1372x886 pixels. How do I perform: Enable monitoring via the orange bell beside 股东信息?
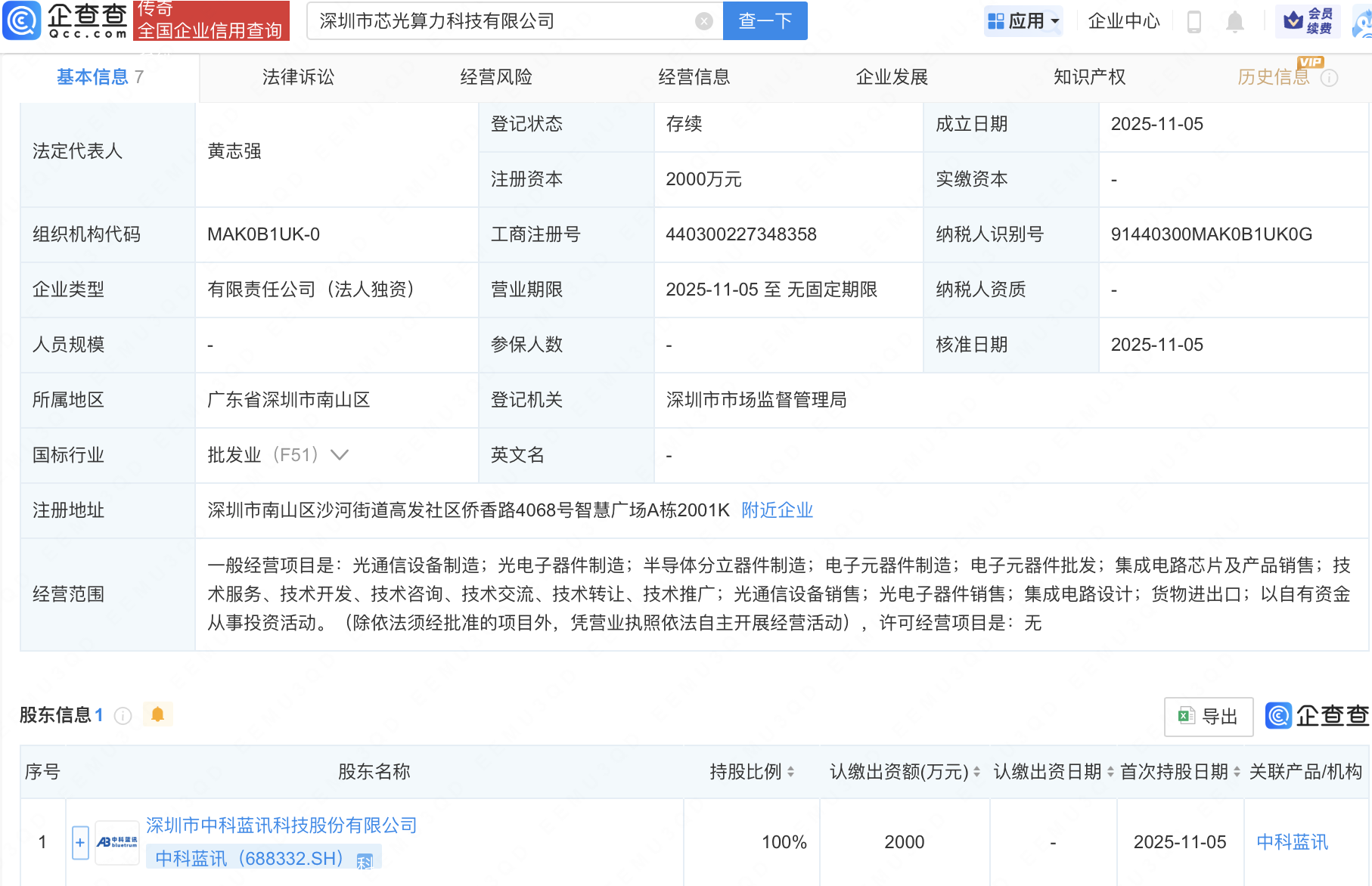click(157, 714)
